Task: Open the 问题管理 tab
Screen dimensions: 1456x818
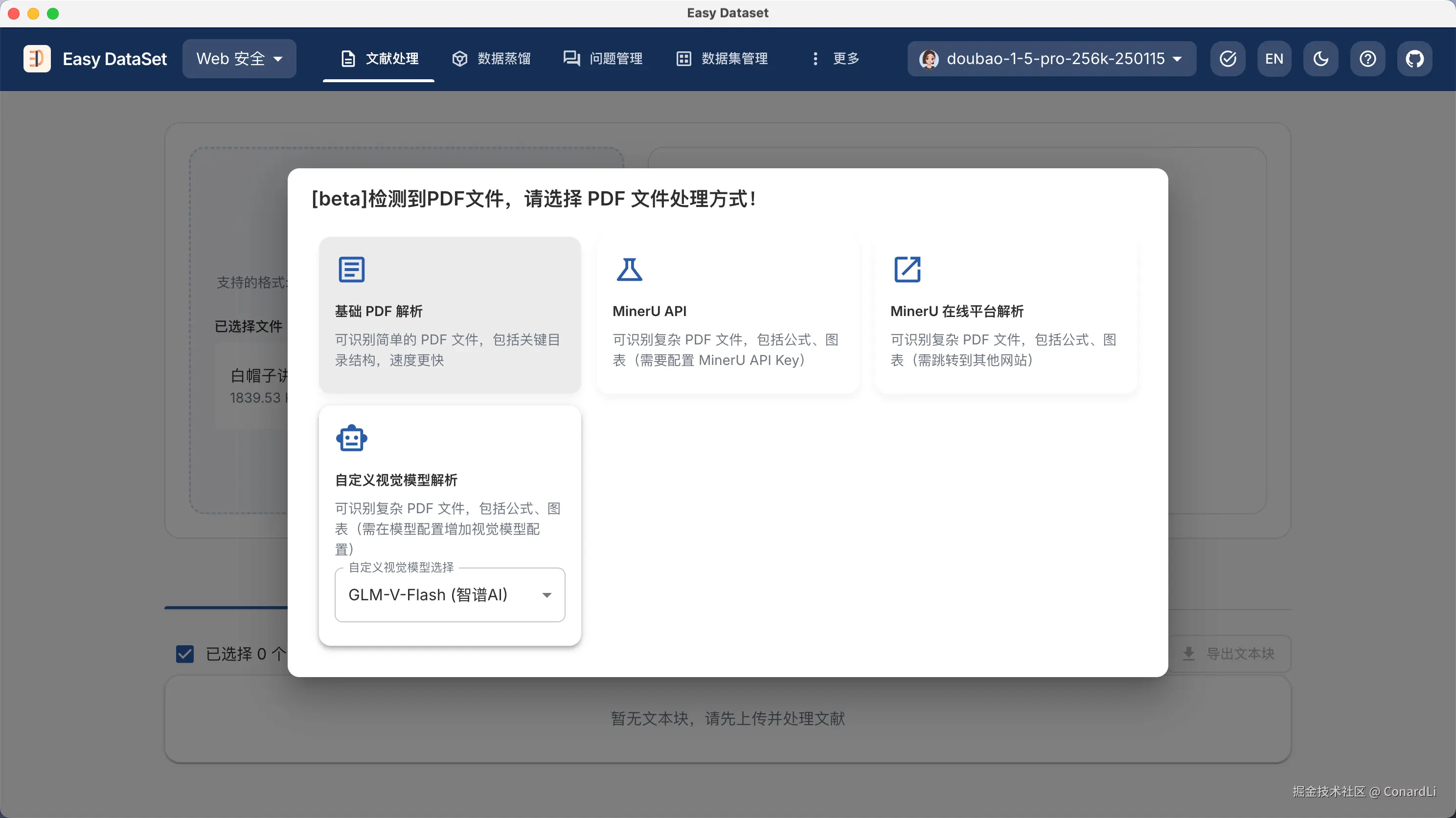Action: [603, 59]
